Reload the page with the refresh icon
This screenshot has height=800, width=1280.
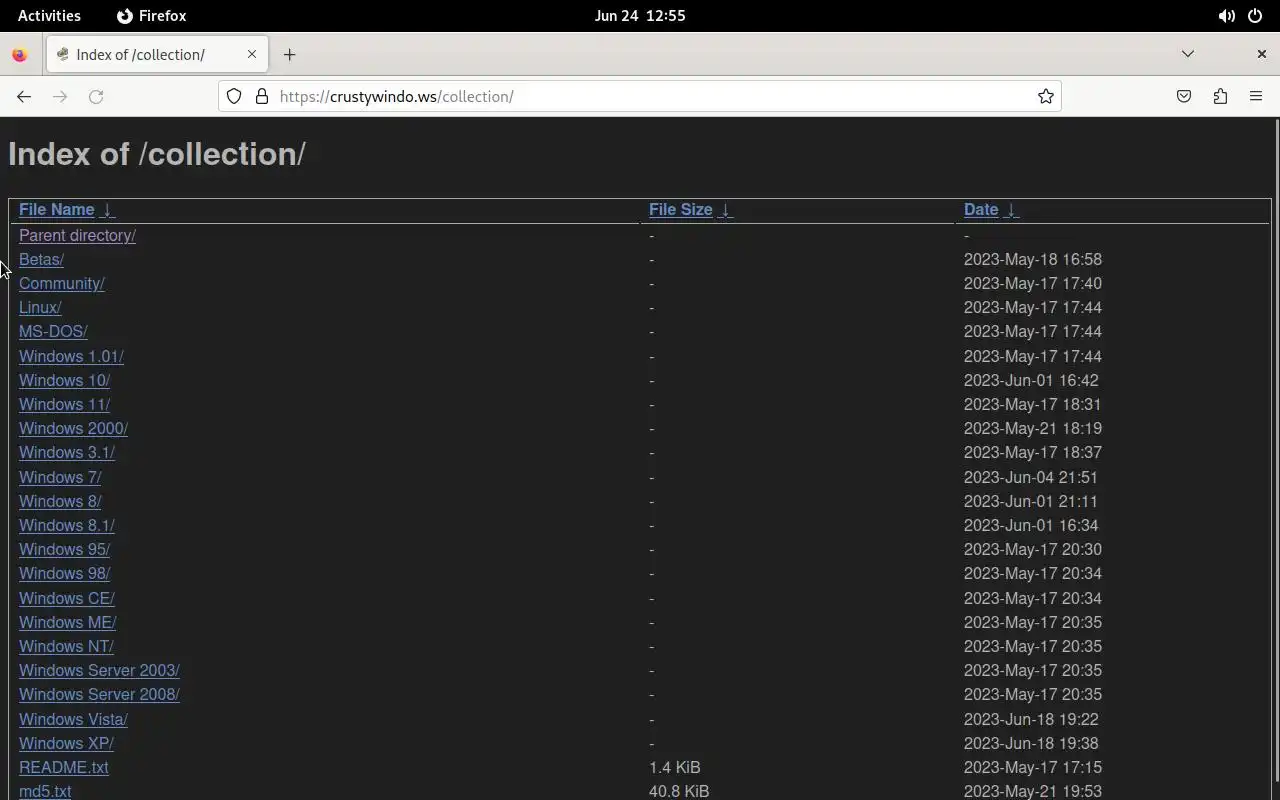tap(96, 96)
